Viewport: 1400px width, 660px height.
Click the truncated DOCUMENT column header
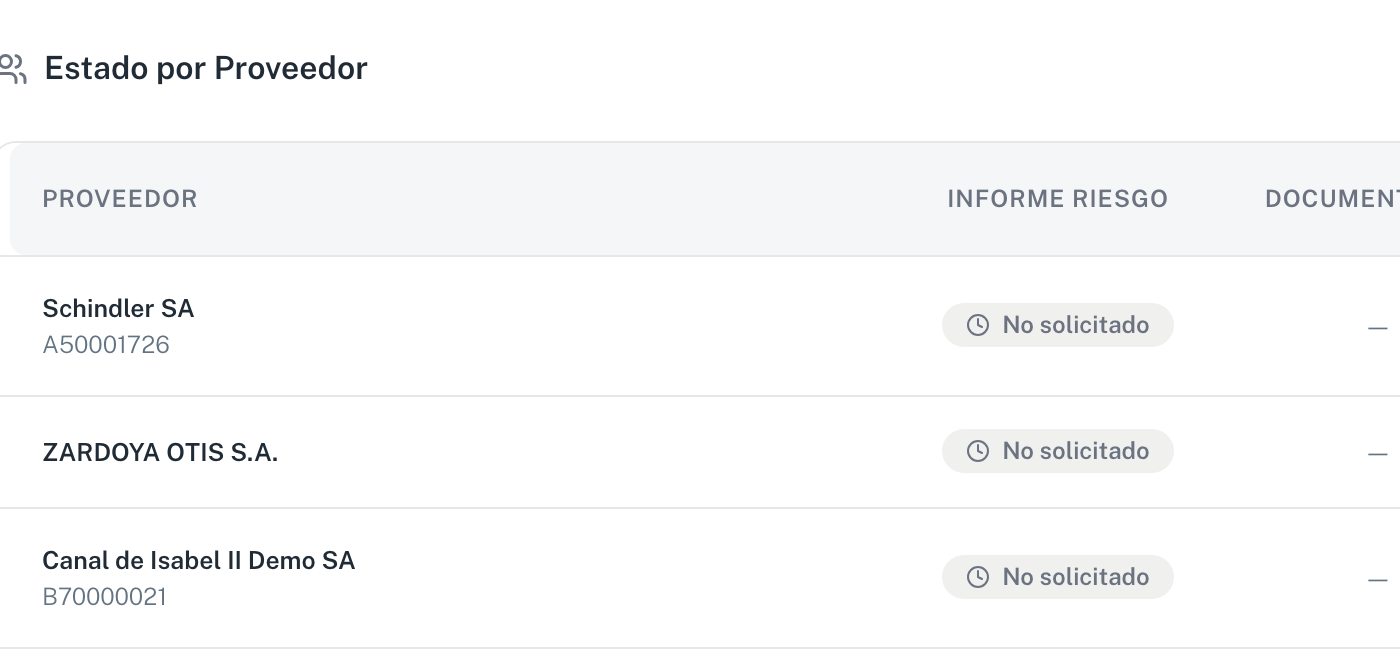pos(1332,199)
